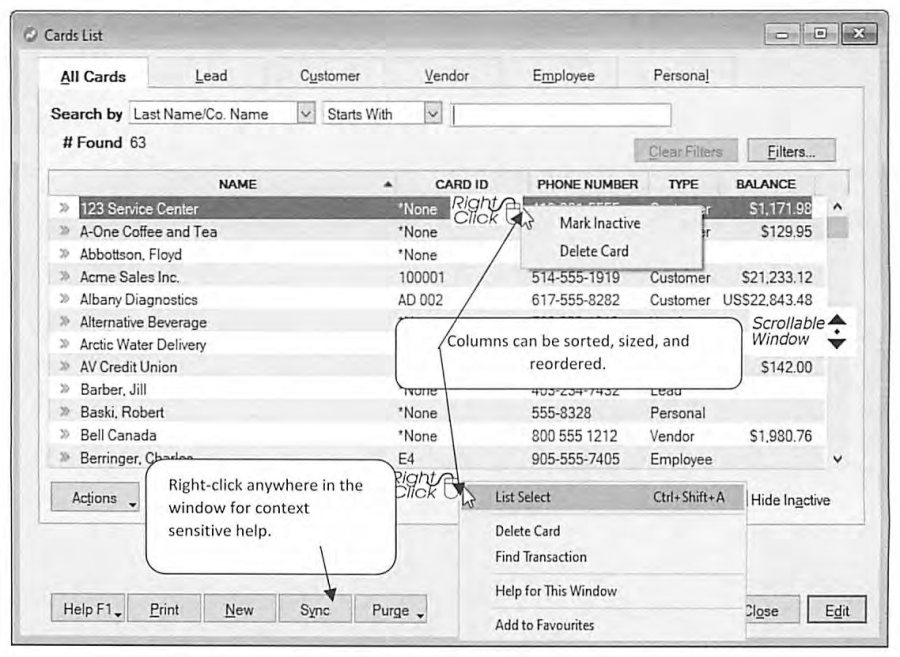The image size is (900, 657).
Task: Expand the Help F1 button menu
Action: coord(118,615)
